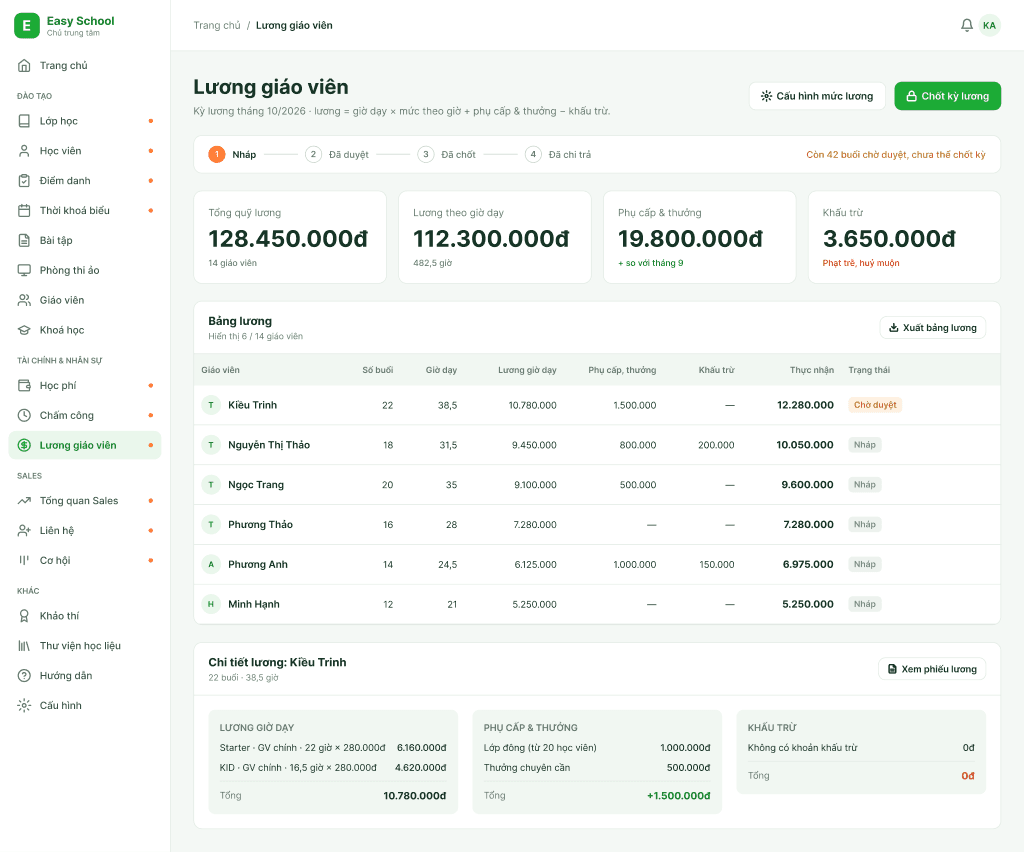Click the Học phí wallet icon
The width and height of the screenshot is (1024, 852).
(x=24, y=386)
